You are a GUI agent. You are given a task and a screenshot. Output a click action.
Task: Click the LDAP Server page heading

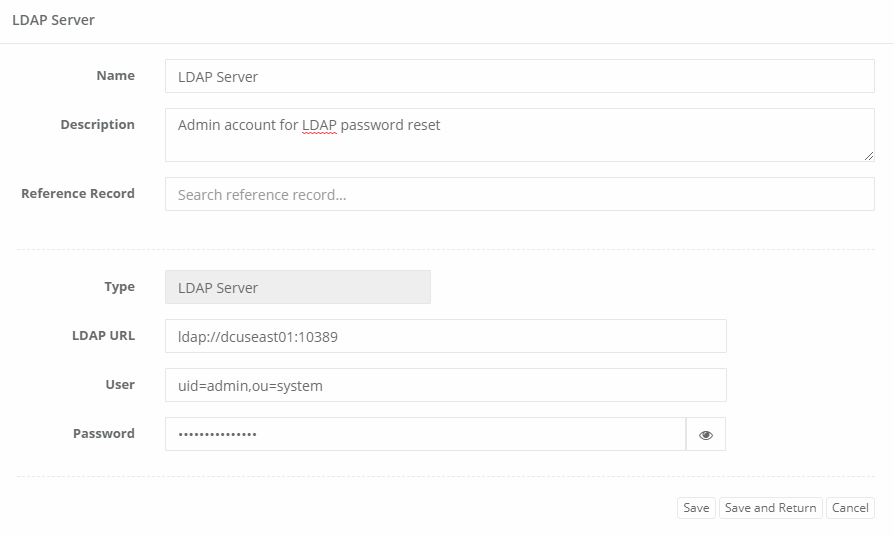tap(53, 20)
